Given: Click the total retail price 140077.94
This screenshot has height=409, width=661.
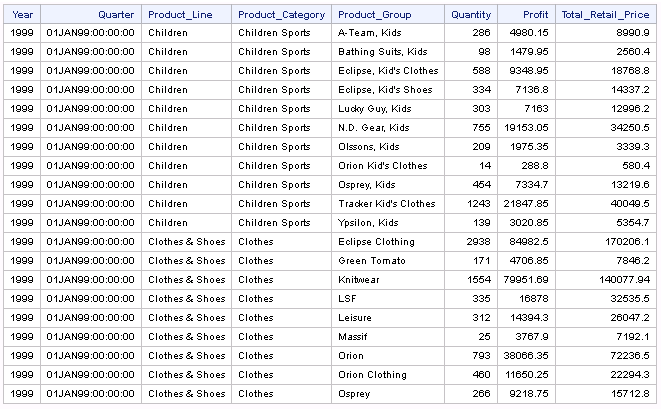Looking at the screenshot, I should click(x=624, y=280).
